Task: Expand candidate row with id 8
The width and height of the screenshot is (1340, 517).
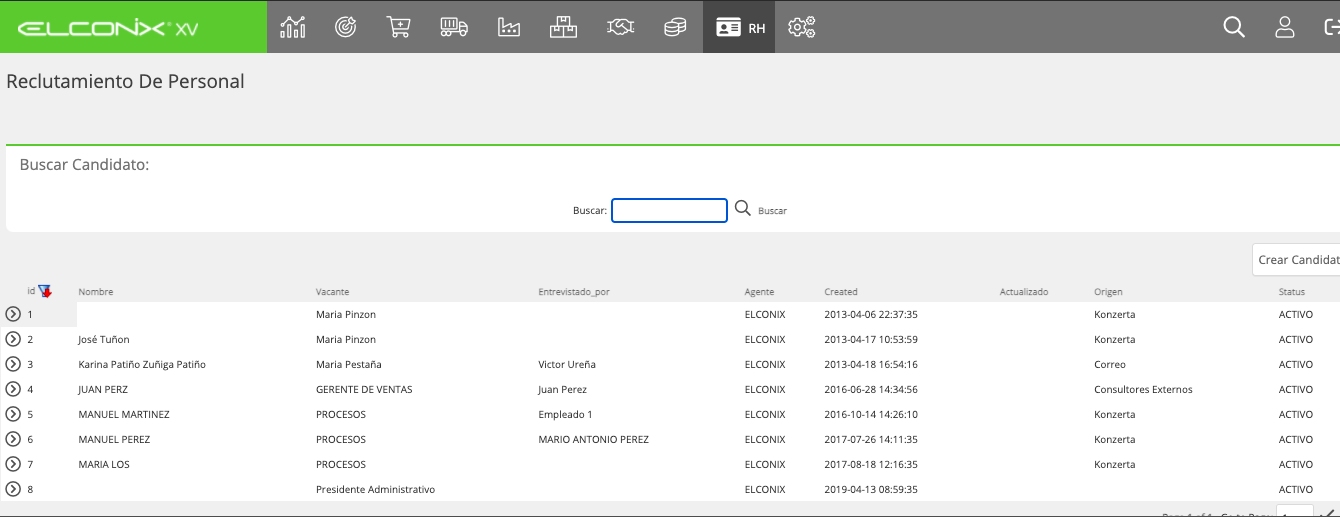Action: [13, 489]
